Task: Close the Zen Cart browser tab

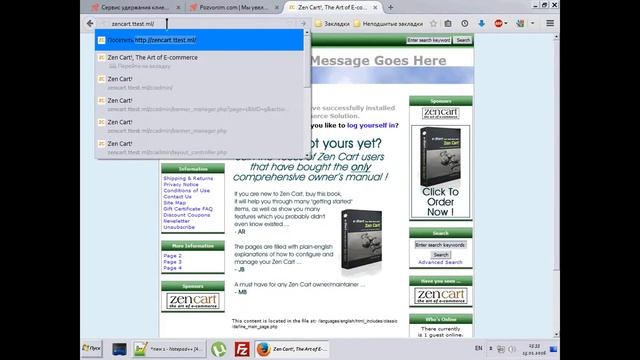Action: click(376, 7)
